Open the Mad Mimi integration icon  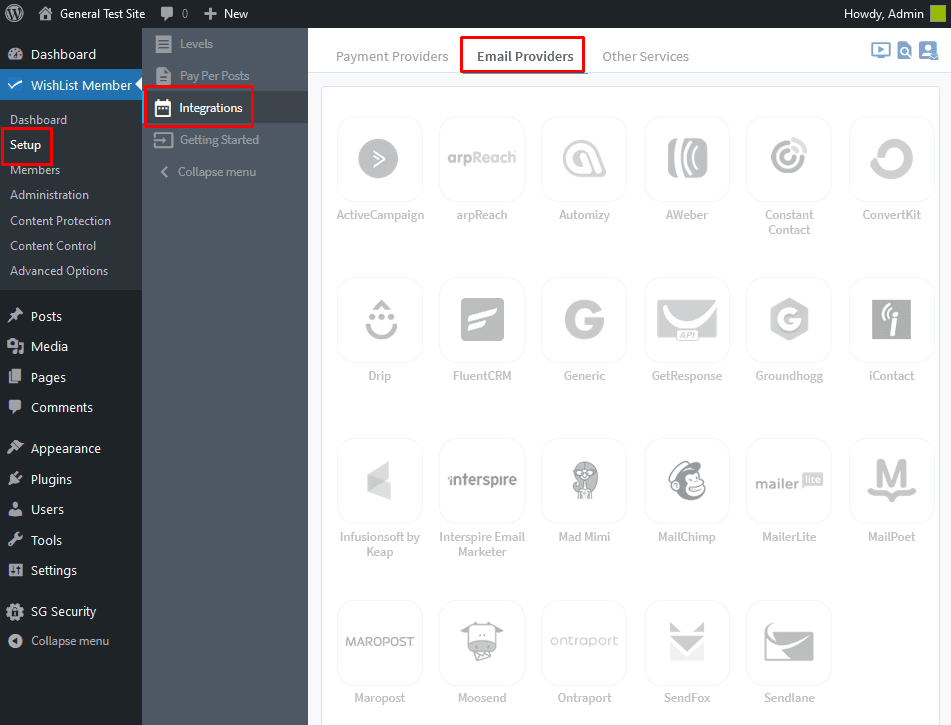tap(584, 481)
